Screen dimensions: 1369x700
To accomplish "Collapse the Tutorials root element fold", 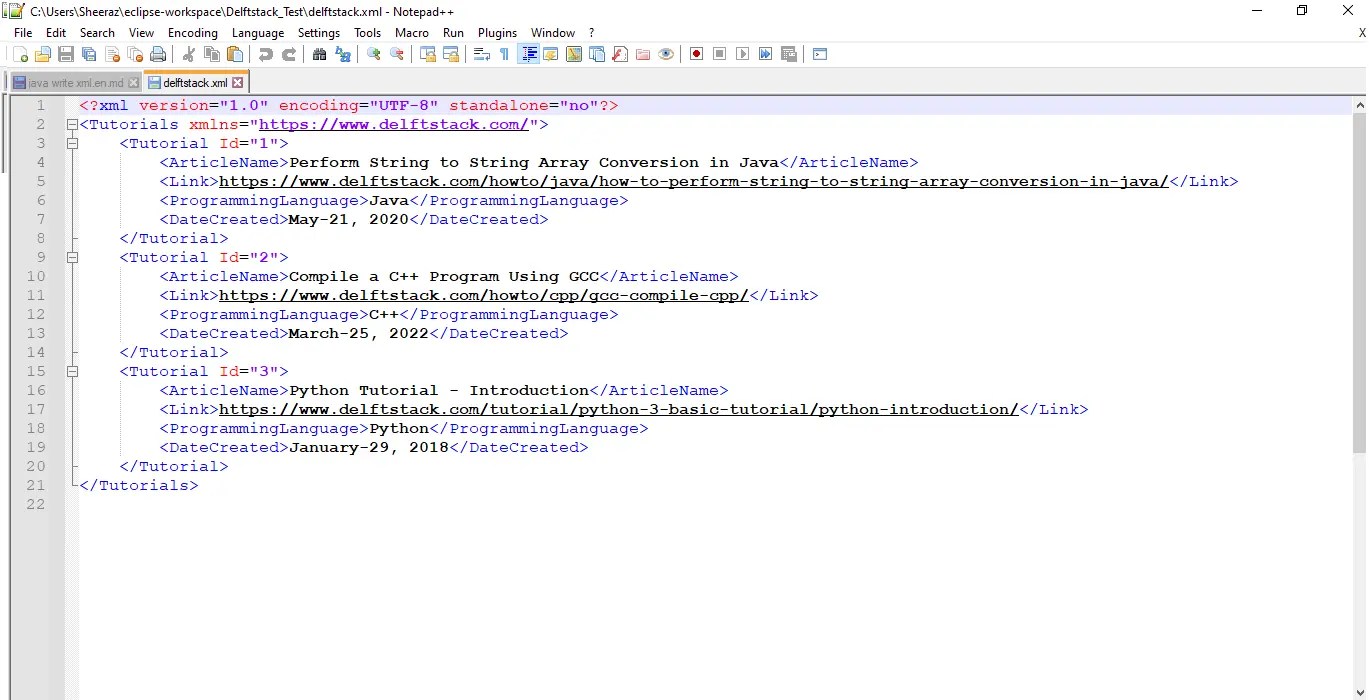I will [x=72, y=124].
